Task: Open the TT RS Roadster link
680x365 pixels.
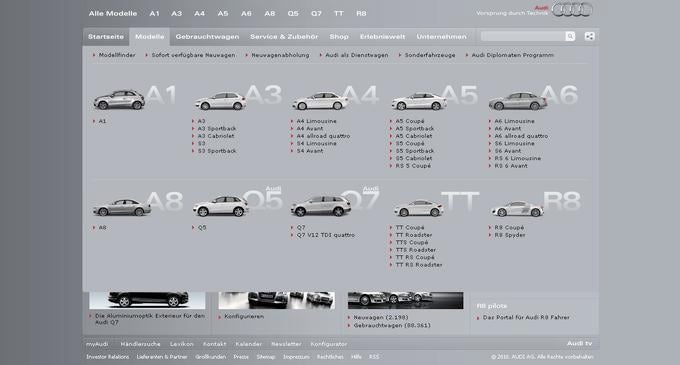Action: [419, 265]
